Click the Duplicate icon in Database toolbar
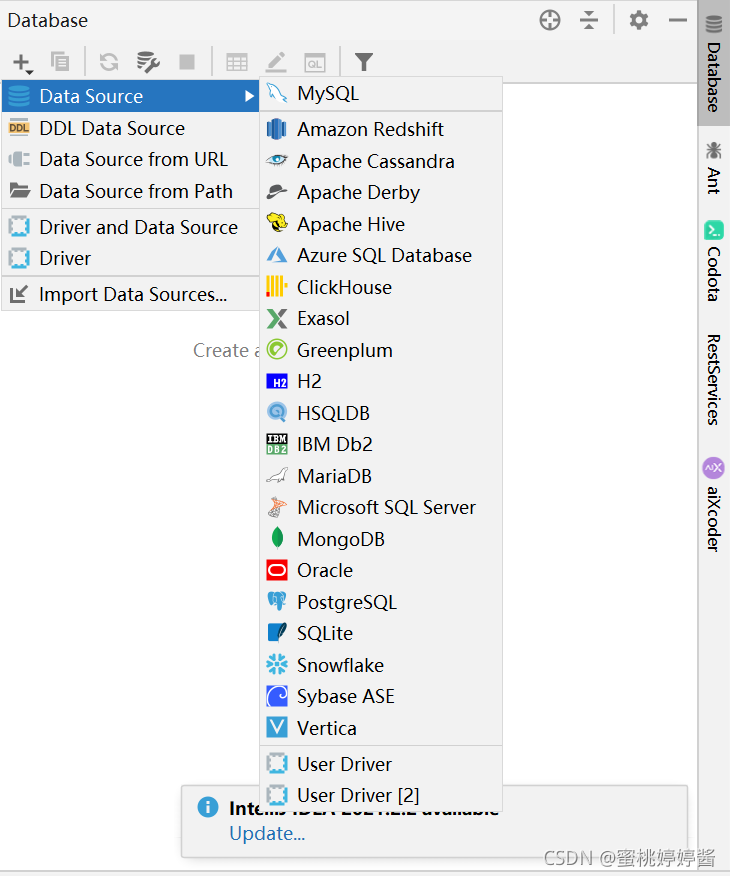 (60, 62)
